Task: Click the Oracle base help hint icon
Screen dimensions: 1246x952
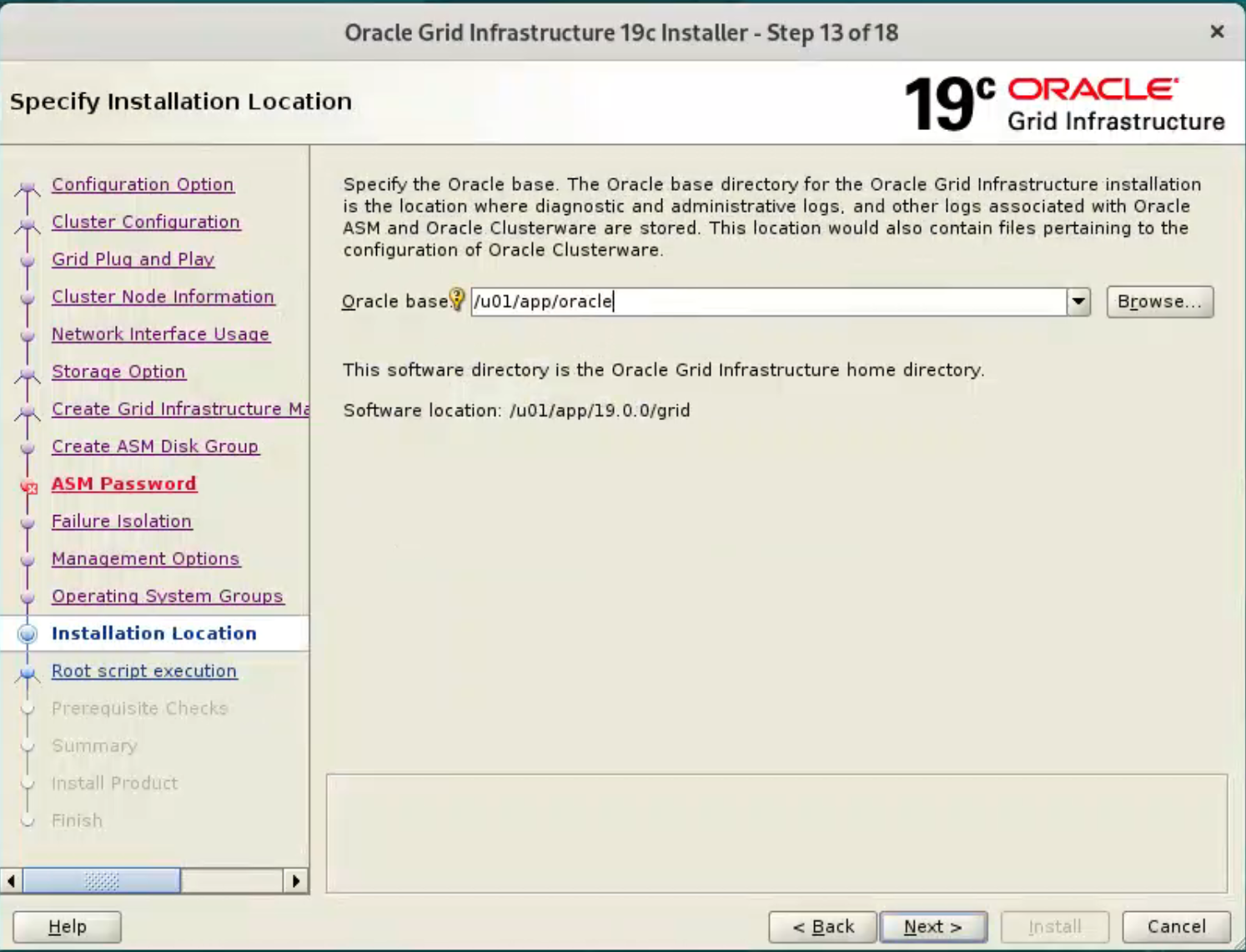Action: click(457, 298)
